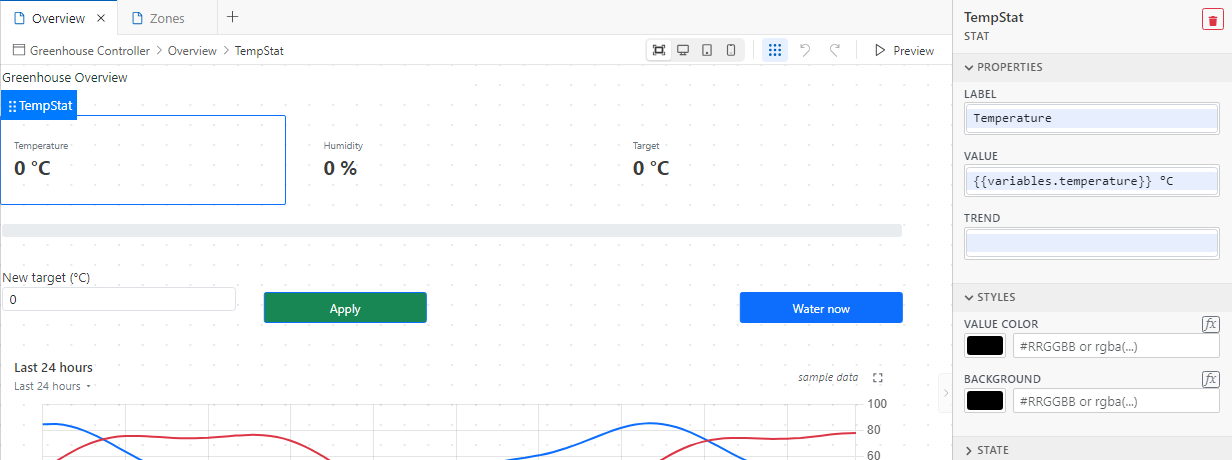
Task: Edit the VALUE expression field
Action: 1092,181
